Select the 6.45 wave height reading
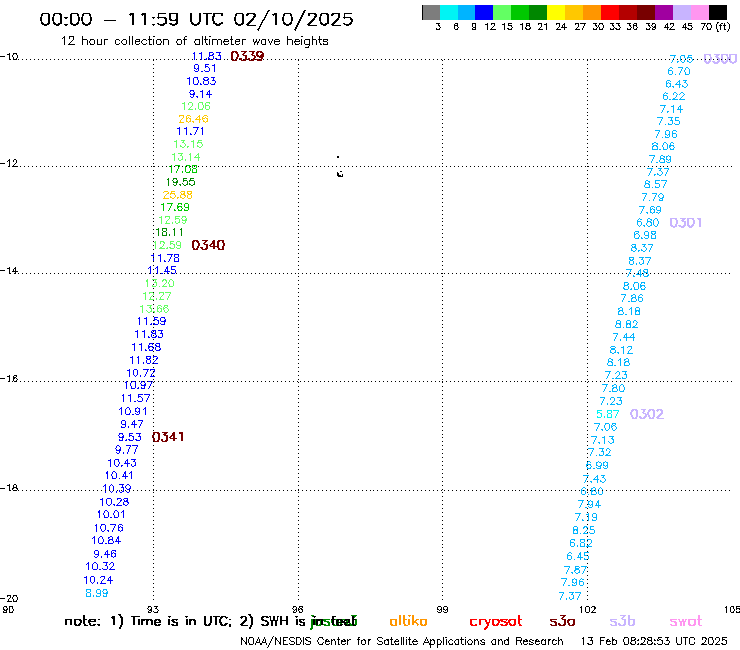This screenshot has width=740, height=650. (578, 557)
